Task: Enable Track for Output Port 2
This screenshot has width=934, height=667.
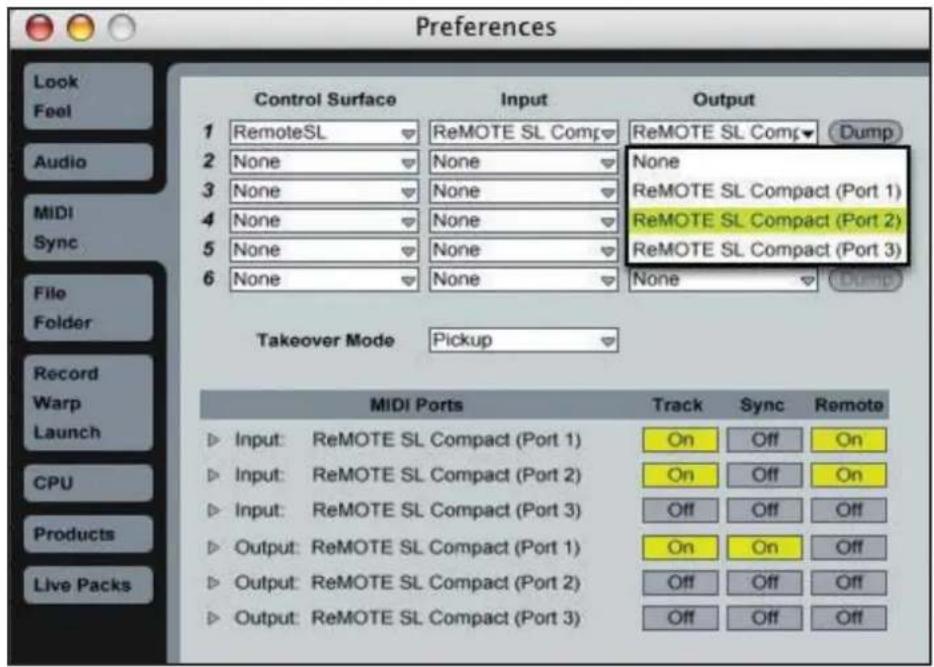Action: pos(680,582)
